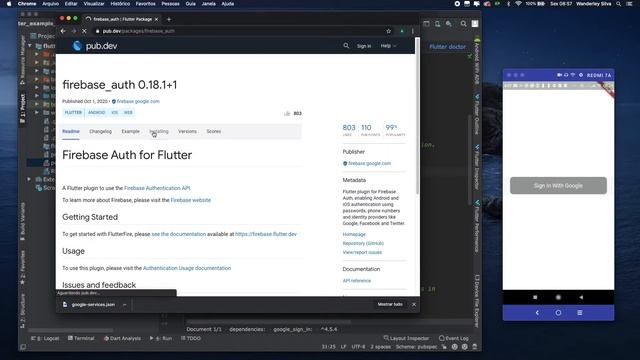Viewport: 640px width, 360px height.
Task: Collapse the top project tree folder
Action: (x=30, y=46)
